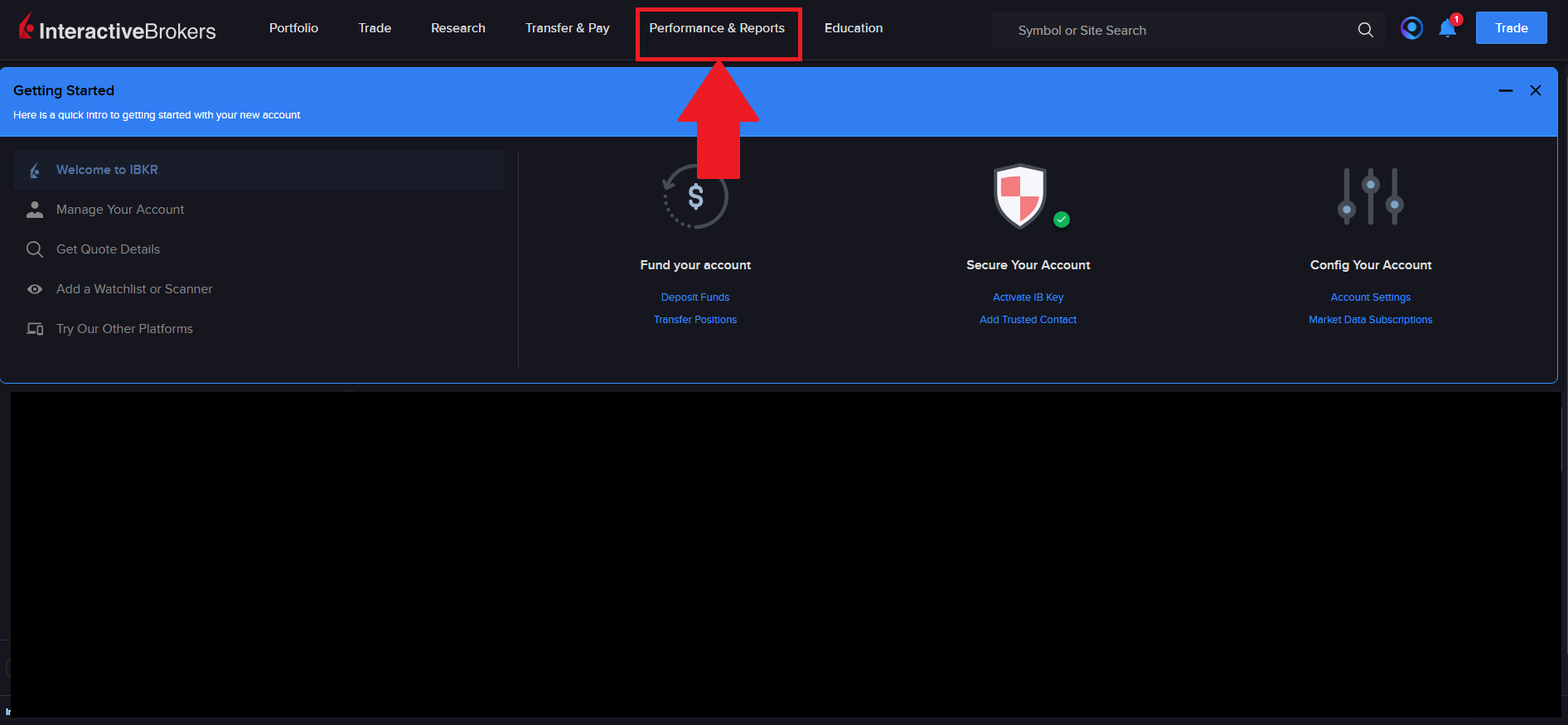
Task: Open the Account Settings link
Action: click(x=1371, y=297)
